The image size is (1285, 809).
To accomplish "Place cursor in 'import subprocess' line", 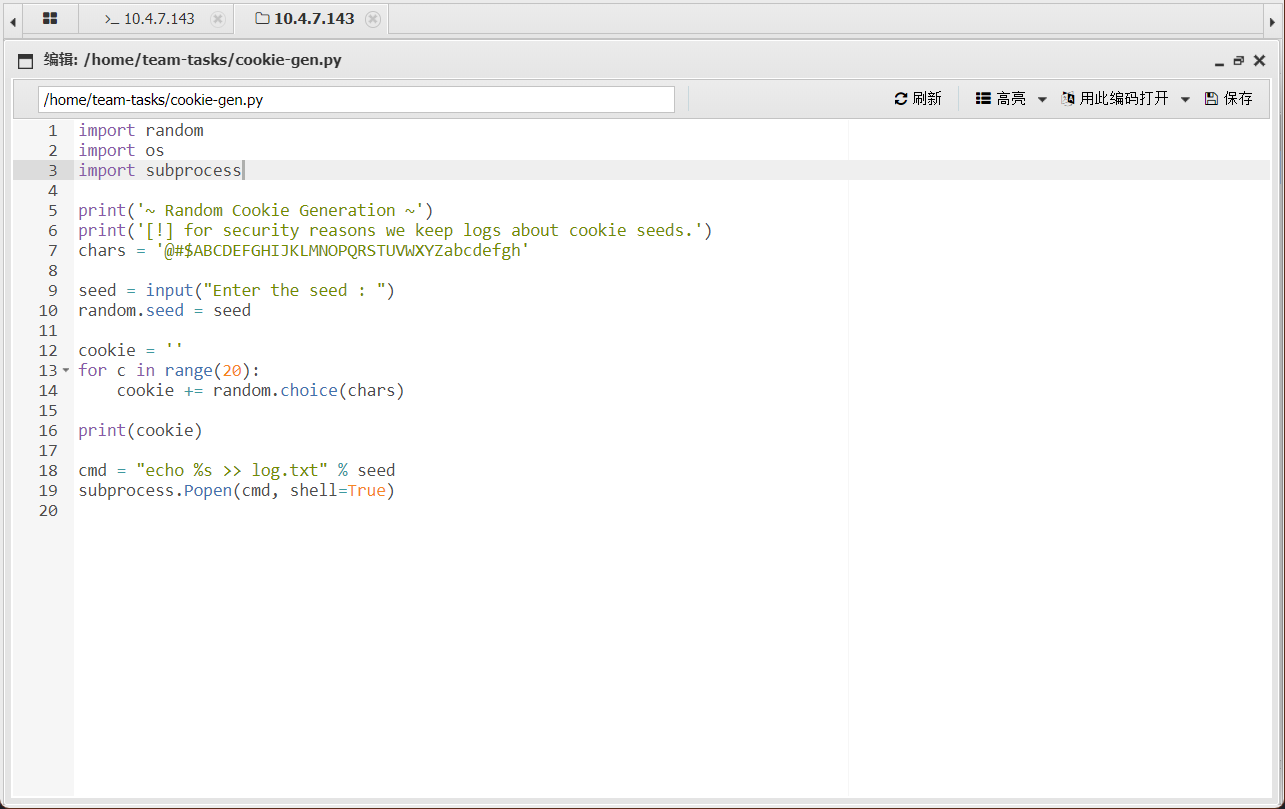I will tap(160, 170).
